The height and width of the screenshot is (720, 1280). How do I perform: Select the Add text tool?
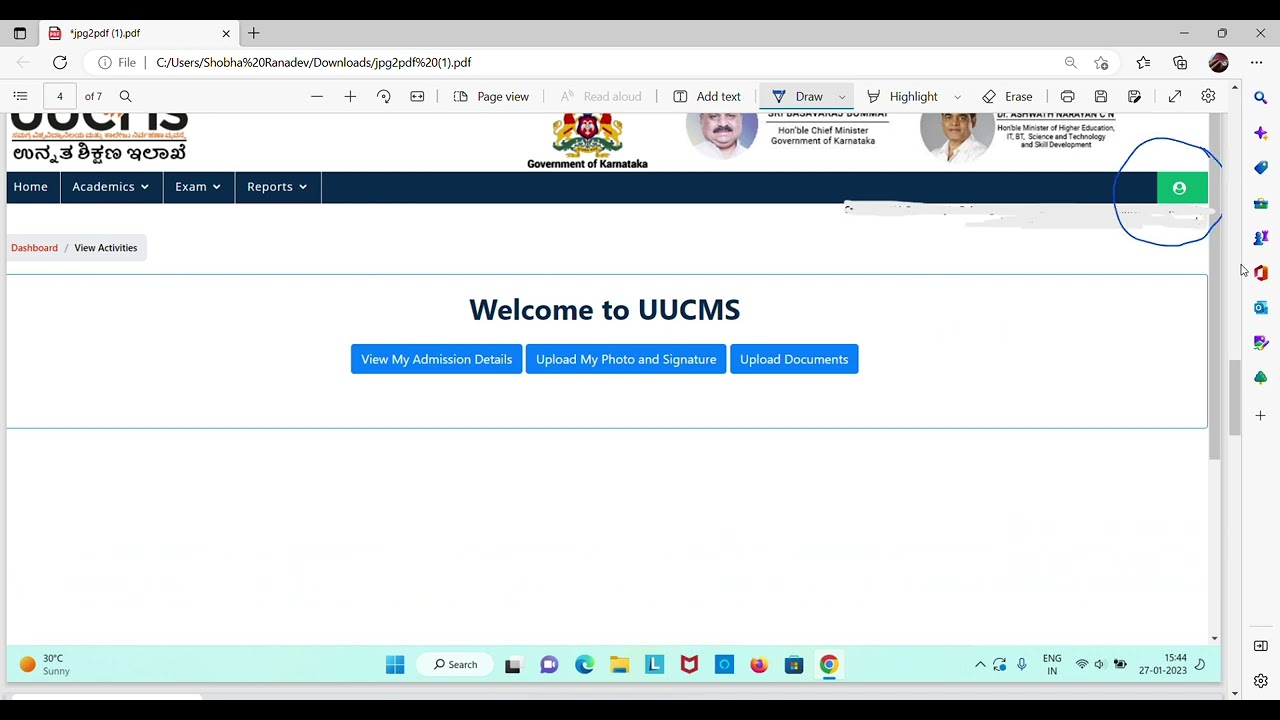[x=707, y=96]
